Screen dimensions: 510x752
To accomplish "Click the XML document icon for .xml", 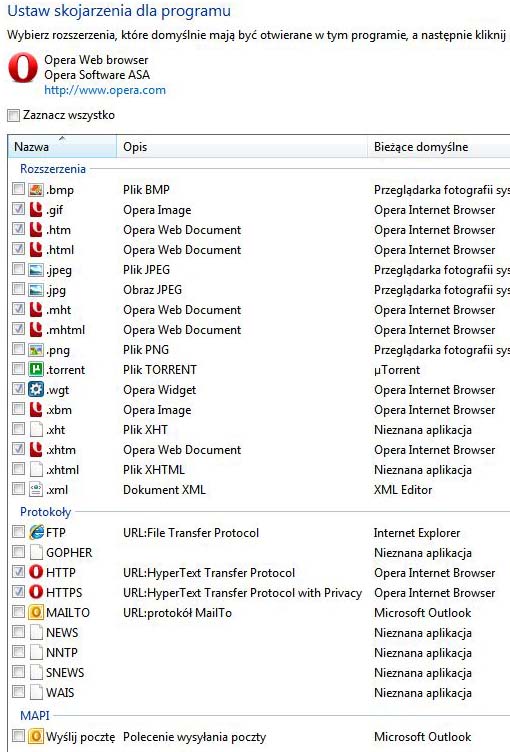I will [x=36, y=489].
